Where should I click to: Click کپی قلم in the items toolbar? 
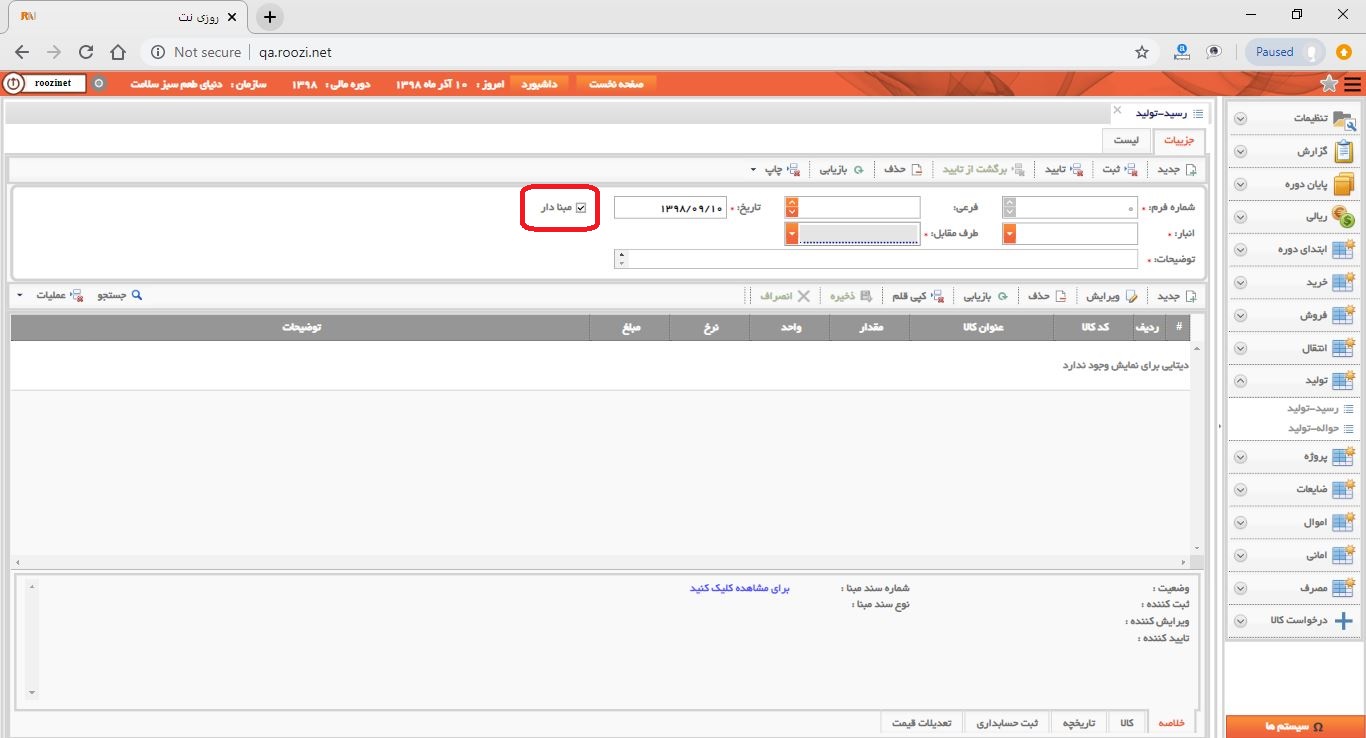918,296
